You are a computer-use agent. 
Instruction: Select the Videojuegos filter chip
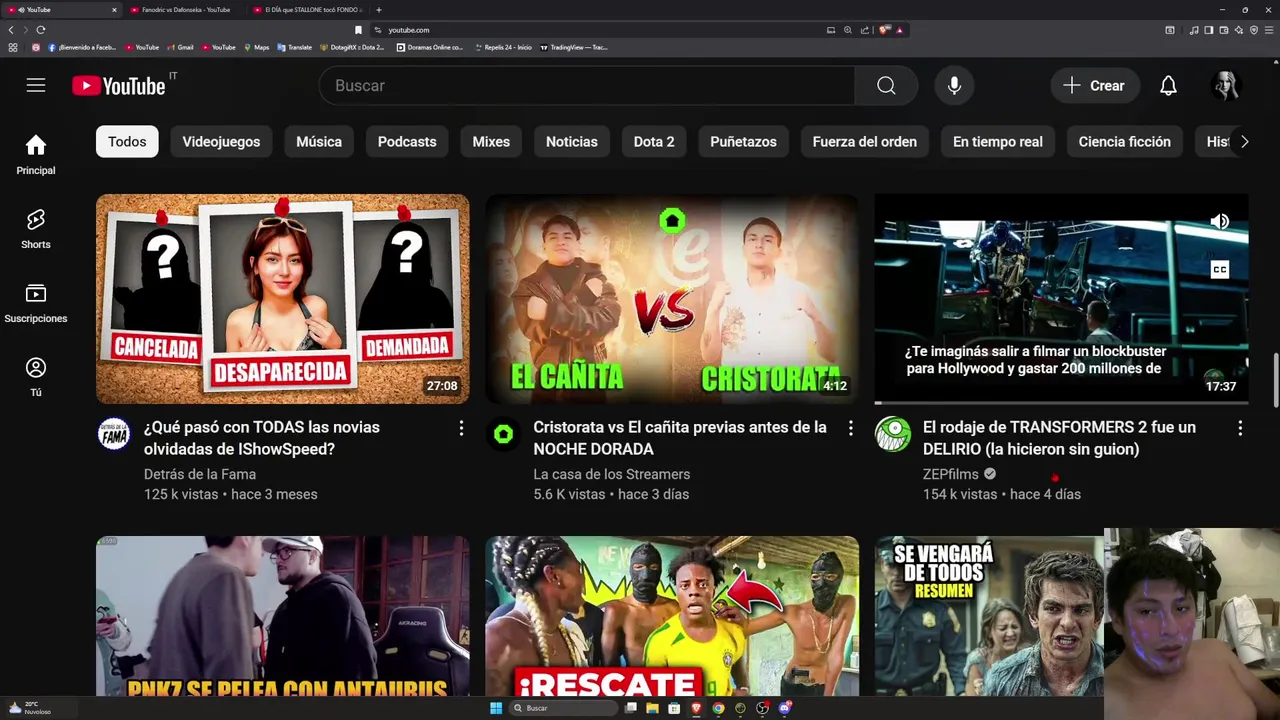221,142
